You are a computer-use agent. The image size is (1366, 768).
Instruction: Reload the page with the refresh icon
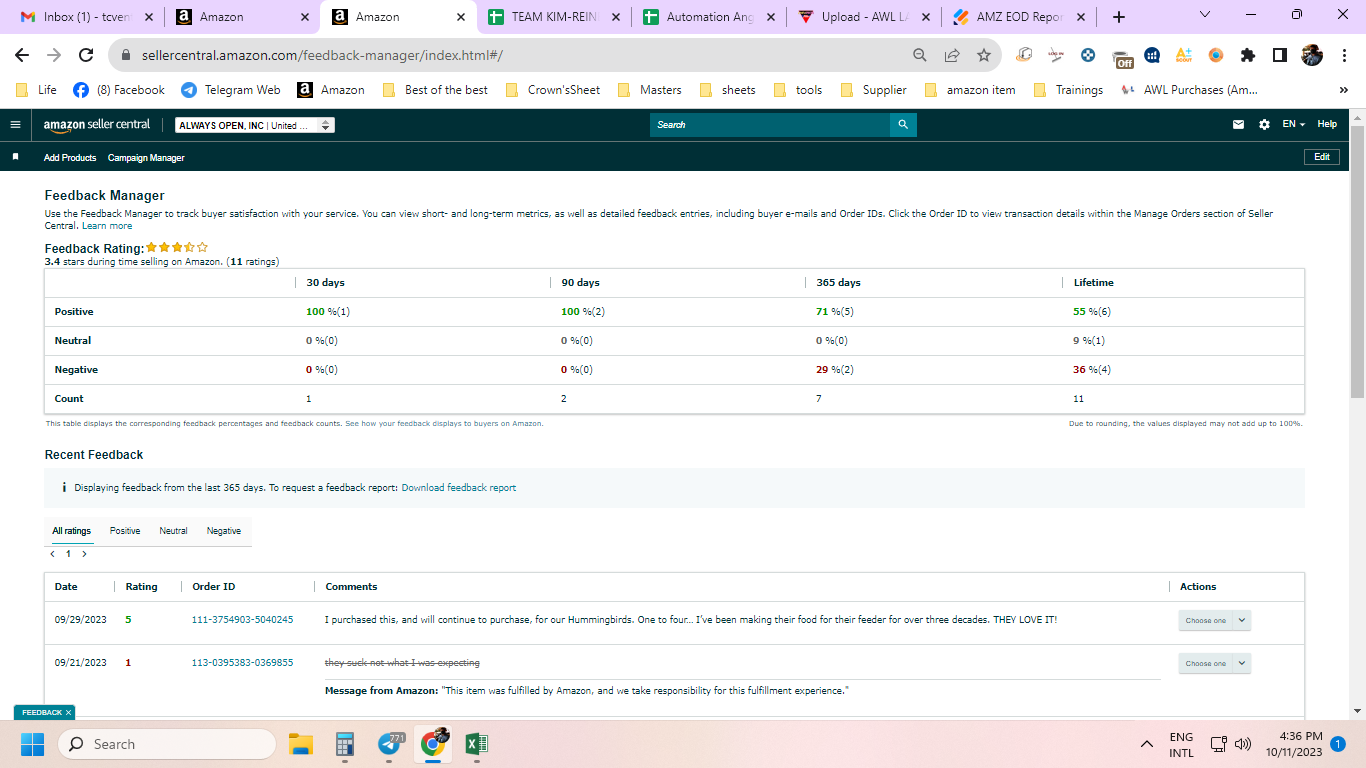point(86,55)
